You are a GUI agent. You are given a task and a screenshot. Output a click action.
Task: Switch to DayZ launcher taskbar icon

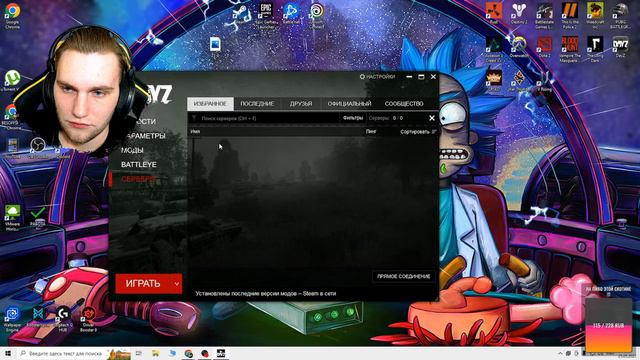tap(221, 353)
